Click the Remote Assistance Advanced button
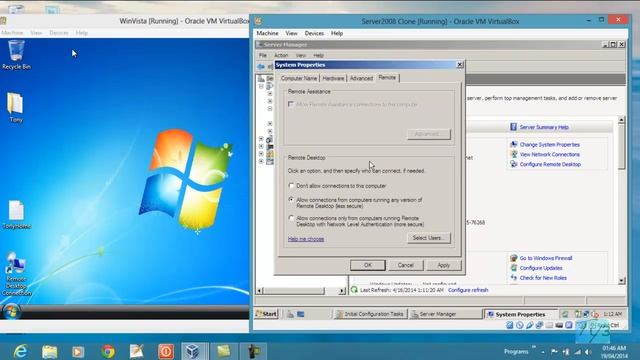The image size is (640, 360). (x=429, y=134)
